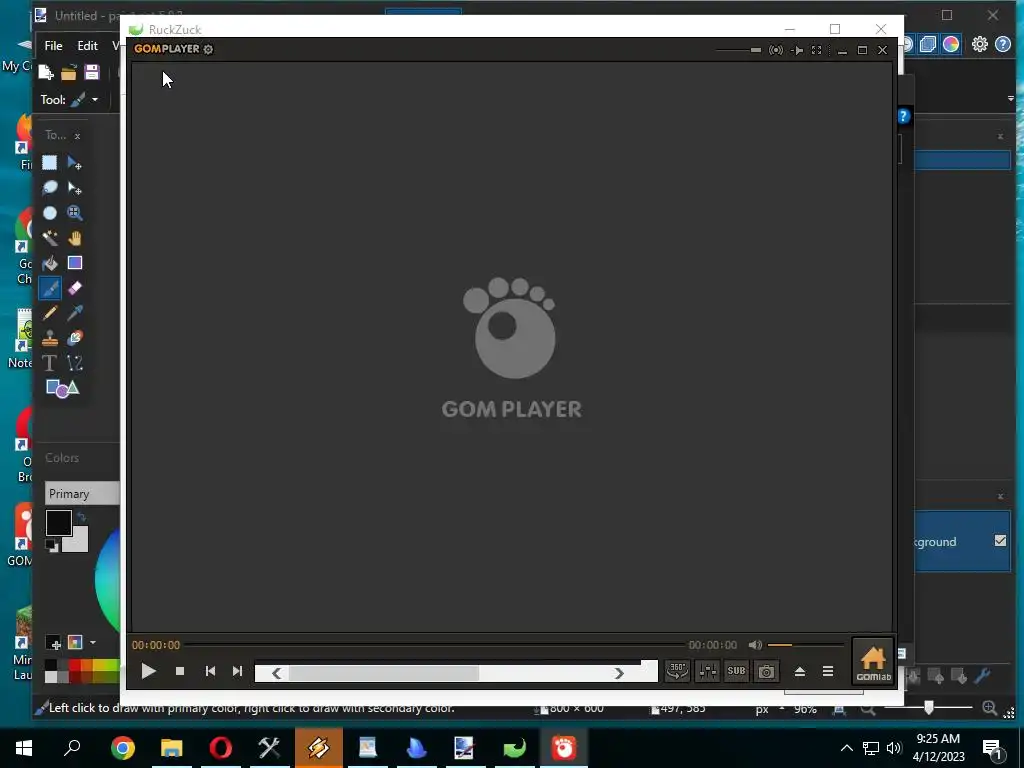Reset colors to black and white
The width and height of the screenshot is (1024, 768).
(x=52, y=545)
